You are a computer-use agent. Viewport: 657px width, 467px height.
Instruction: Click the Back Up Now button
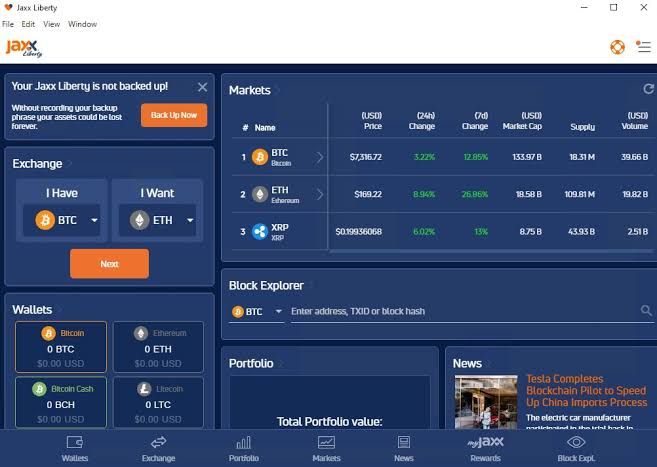174,115
